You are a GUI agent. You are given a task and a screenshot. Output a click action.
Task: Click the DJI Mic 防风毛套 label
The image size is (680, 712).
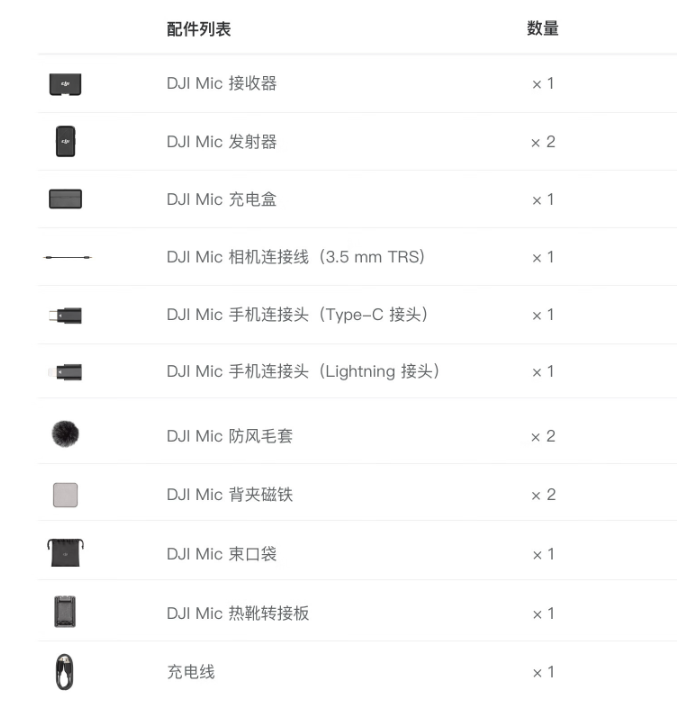(x=230, y=436)
